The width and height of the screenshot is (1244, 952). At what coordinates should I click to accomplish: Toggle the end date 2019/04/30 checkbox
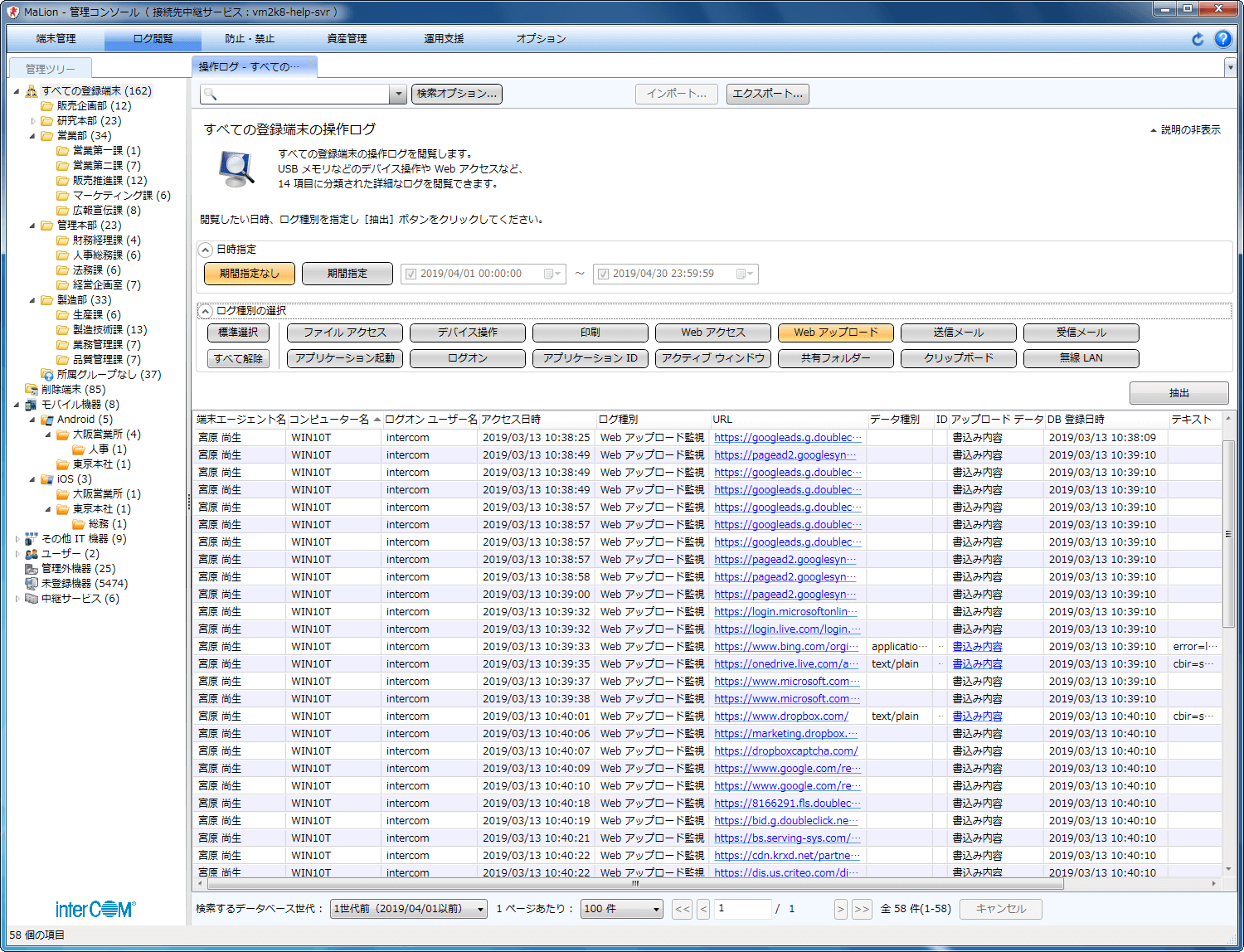coord(603,274)
